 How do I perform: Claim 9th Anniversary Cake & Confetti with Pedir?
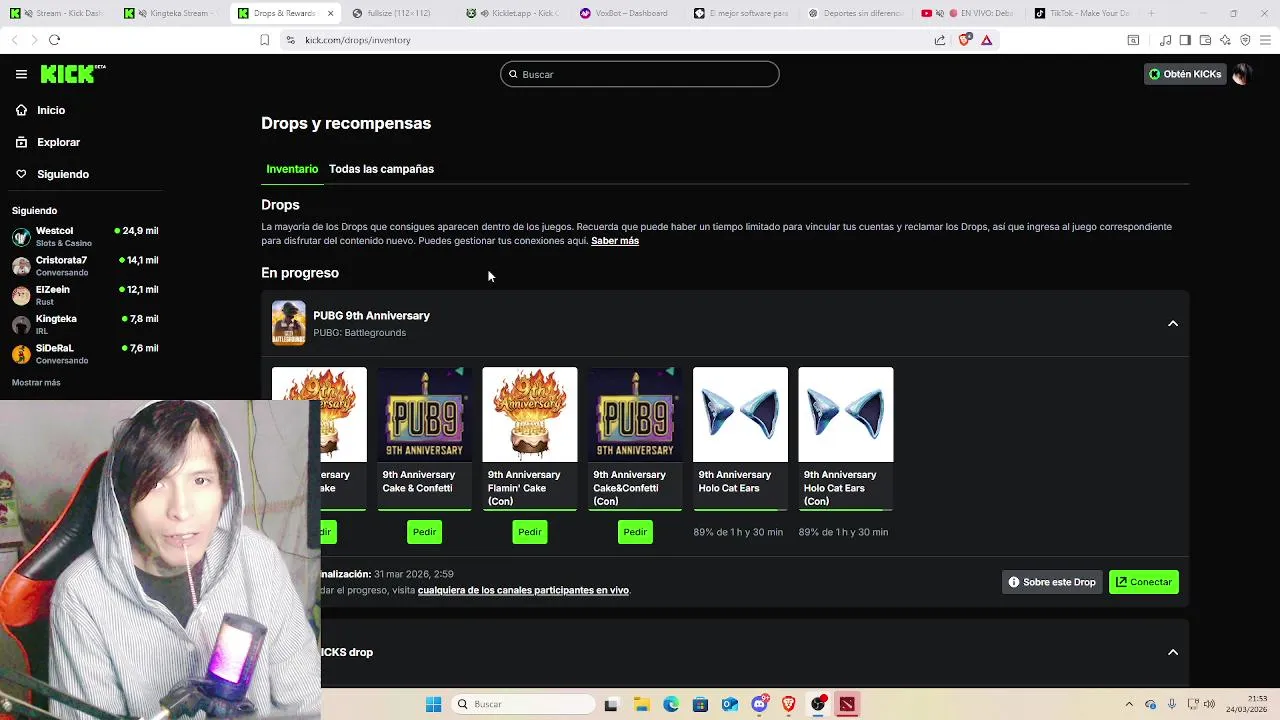424,532
